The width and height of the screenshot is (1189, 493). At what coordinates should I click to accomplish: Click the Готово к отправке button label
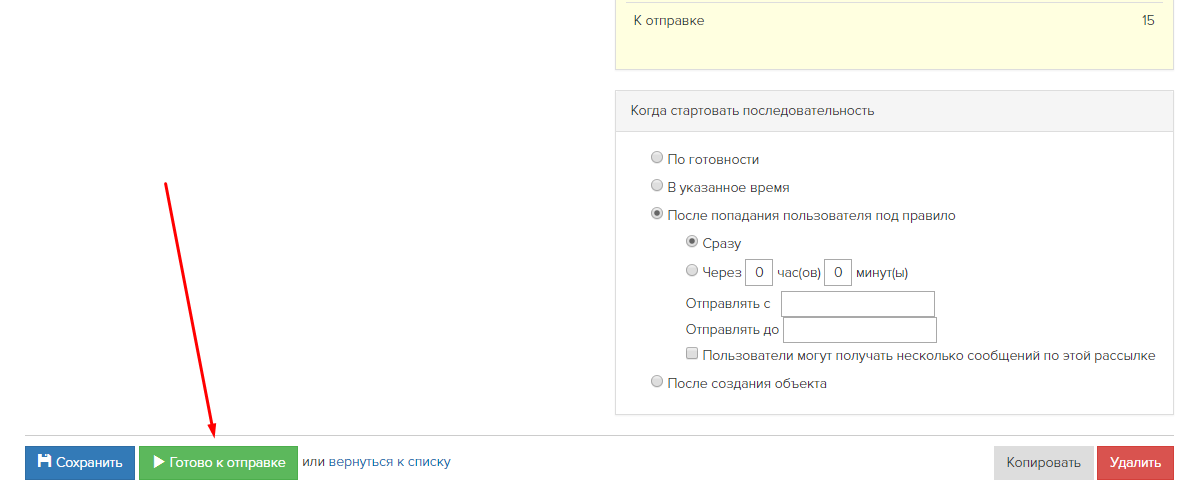227,463
